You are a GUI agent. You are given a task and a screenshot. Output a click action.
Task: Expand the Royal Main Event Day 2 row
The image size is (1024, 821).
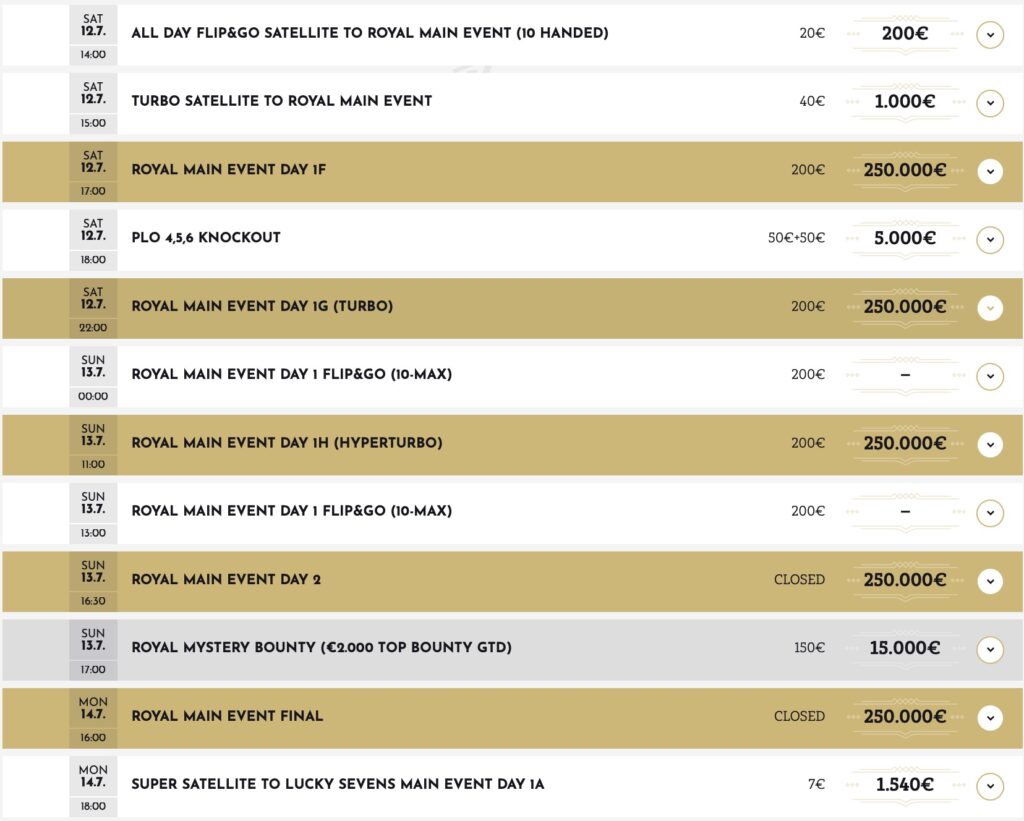(x=990, y=581)
